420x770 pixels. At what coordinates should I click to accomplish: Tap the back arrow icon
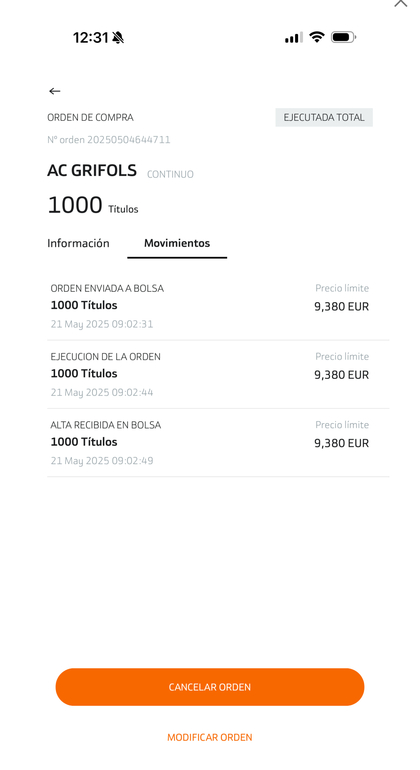55,91
